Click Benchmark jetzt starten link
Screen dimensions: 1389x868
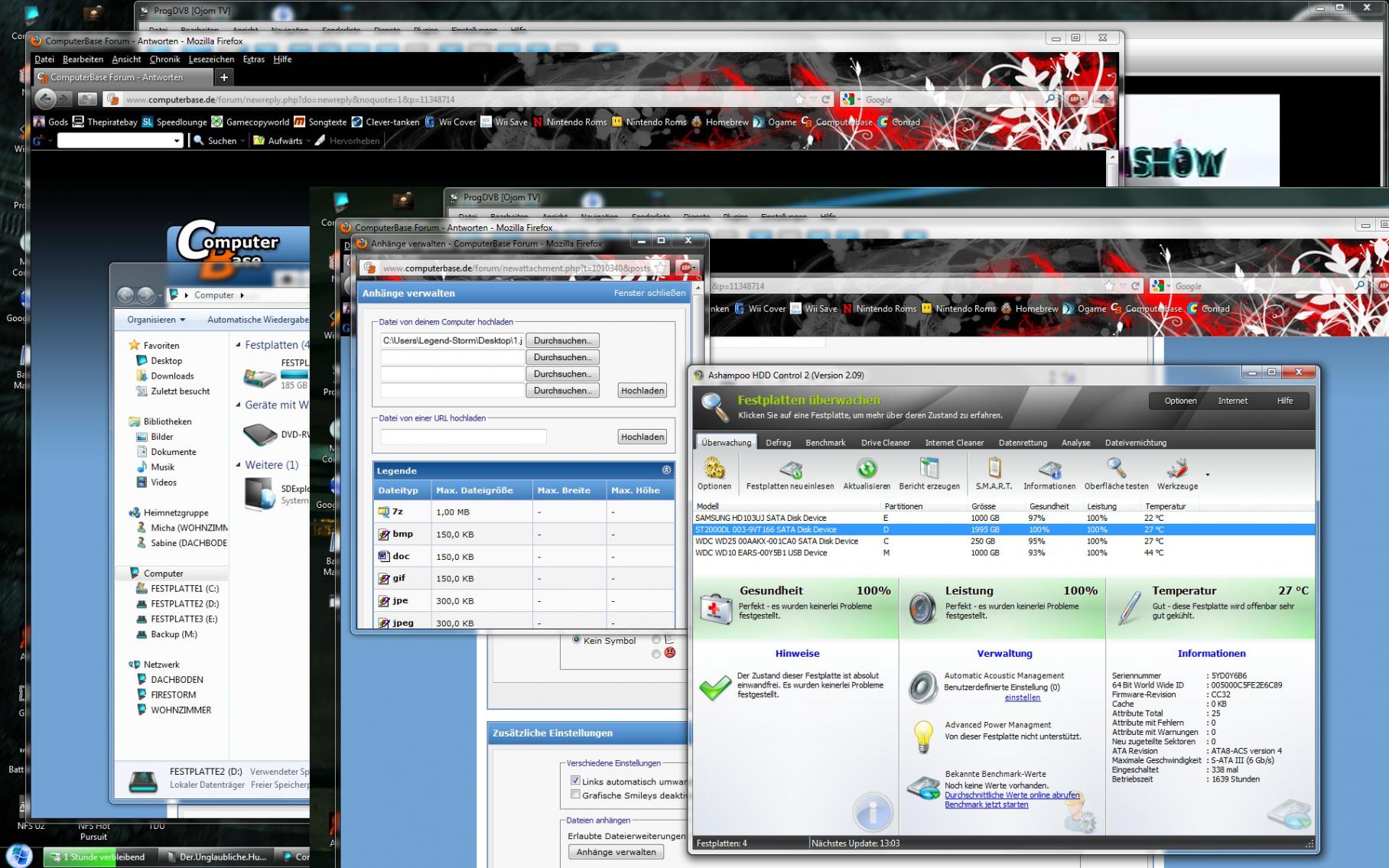(987, 805)
